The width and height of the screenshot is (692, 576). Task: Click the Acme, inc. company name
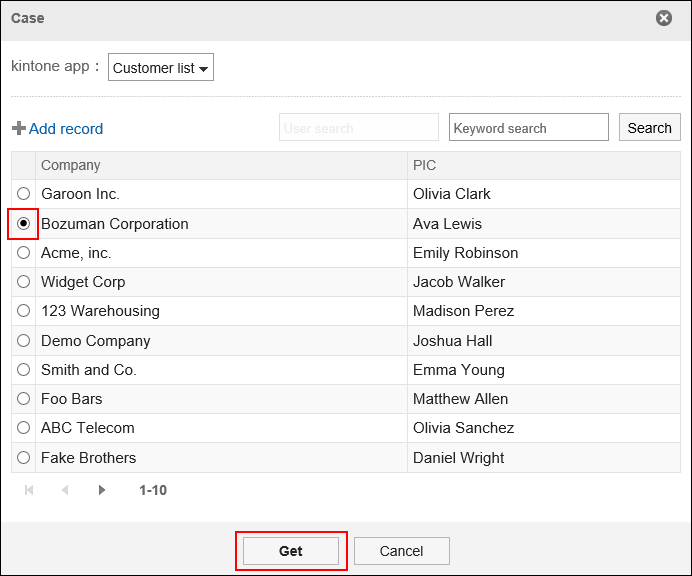coord(76,253)
